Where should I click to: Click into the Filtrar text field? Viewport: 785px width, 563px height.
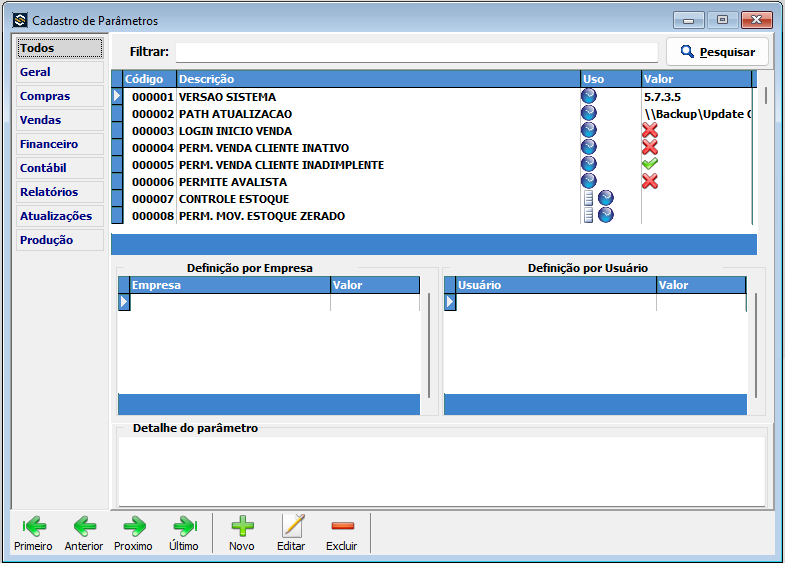pyautogui.click(x=416, y=52)
